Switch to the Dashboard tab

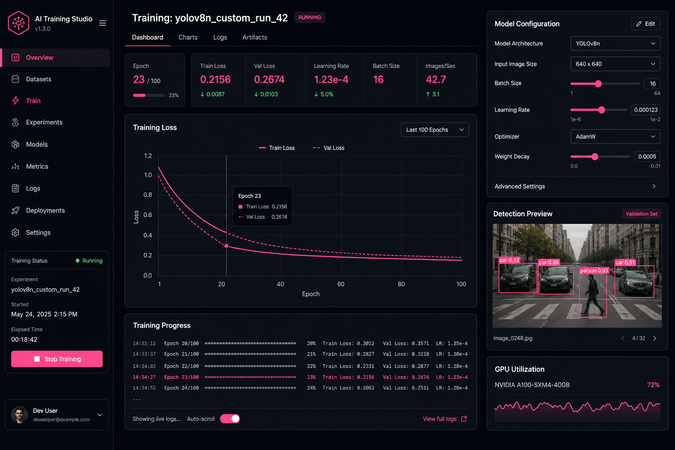tap(147, 37)
